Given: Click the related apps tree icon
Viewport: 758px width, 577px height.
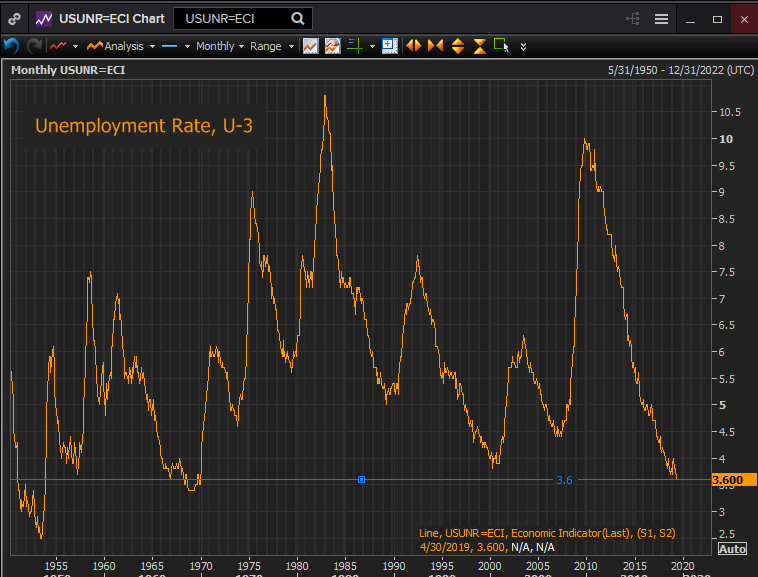Looking at the screenshot, I should click(x=633, y=19).
